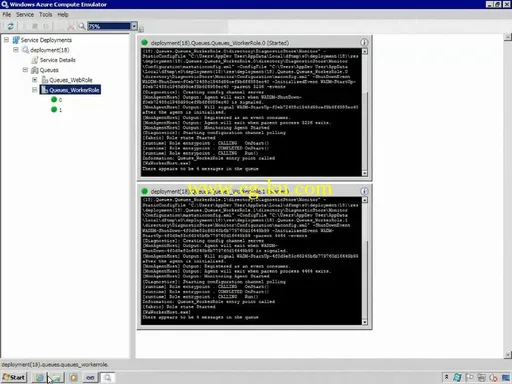Open the Help menu

click(63, 15)
